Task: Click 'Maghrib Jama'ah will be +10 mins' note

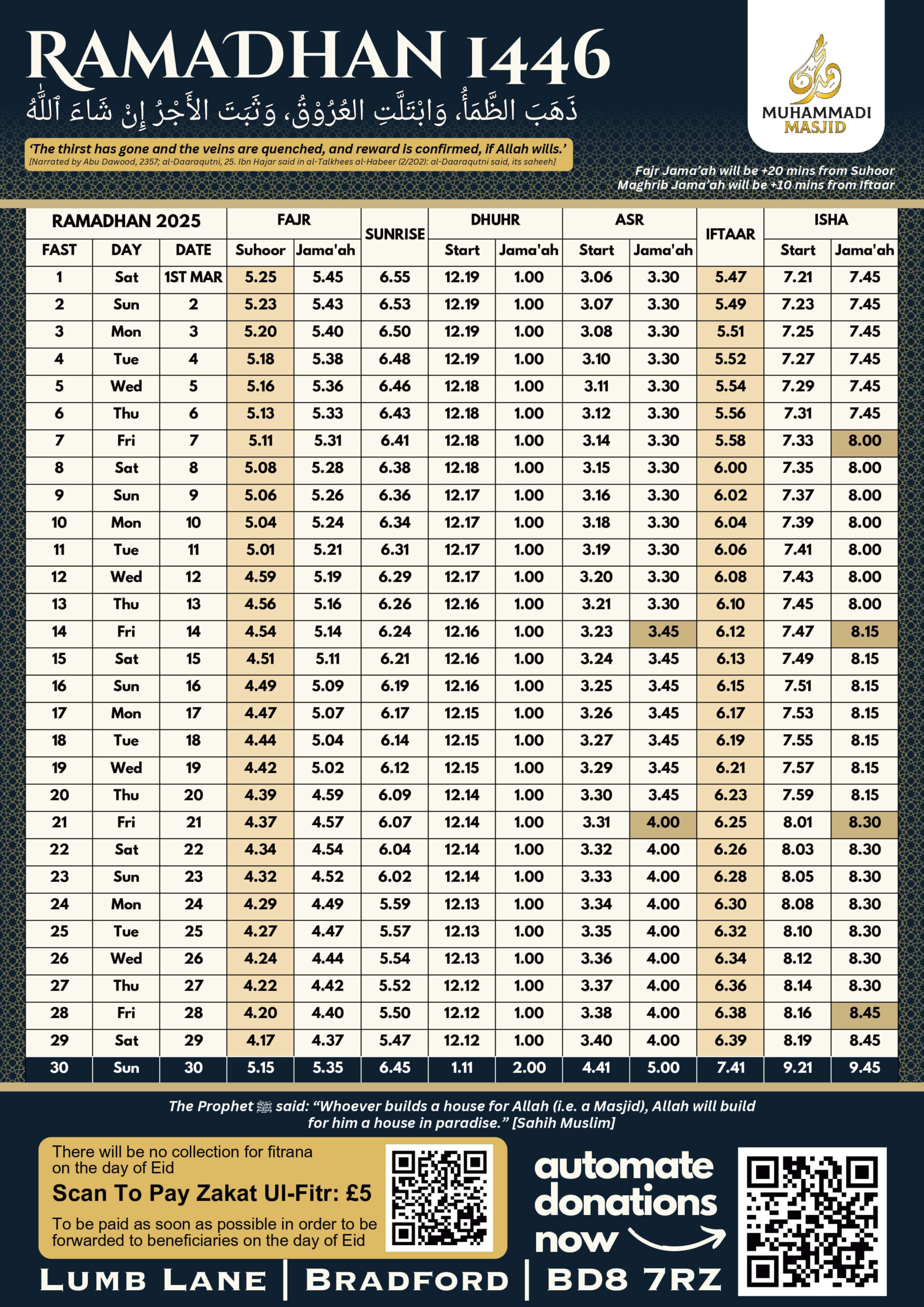Action: point(756,185)
